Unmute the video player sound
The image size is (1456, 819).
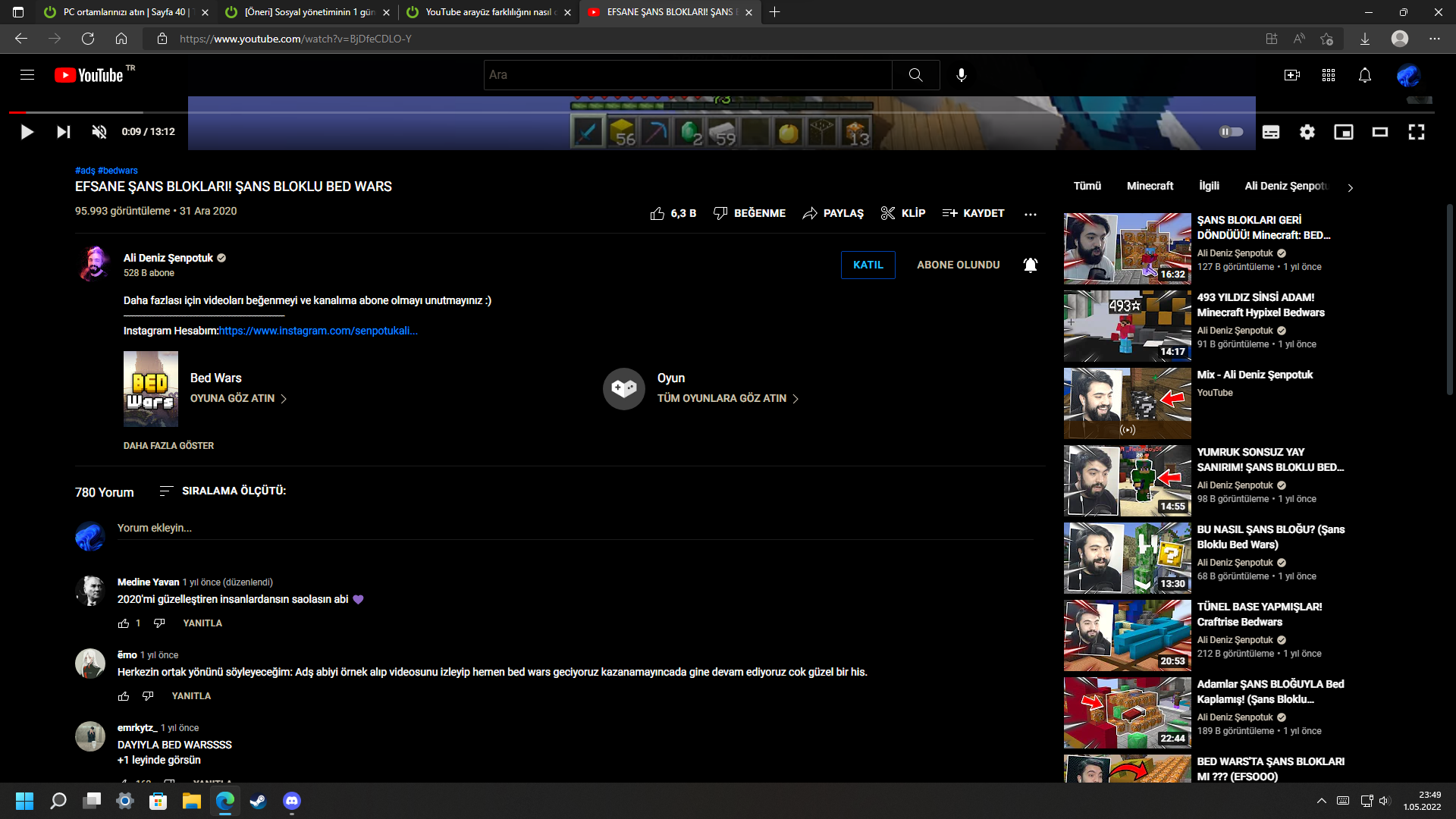click(x=99, y=132)
